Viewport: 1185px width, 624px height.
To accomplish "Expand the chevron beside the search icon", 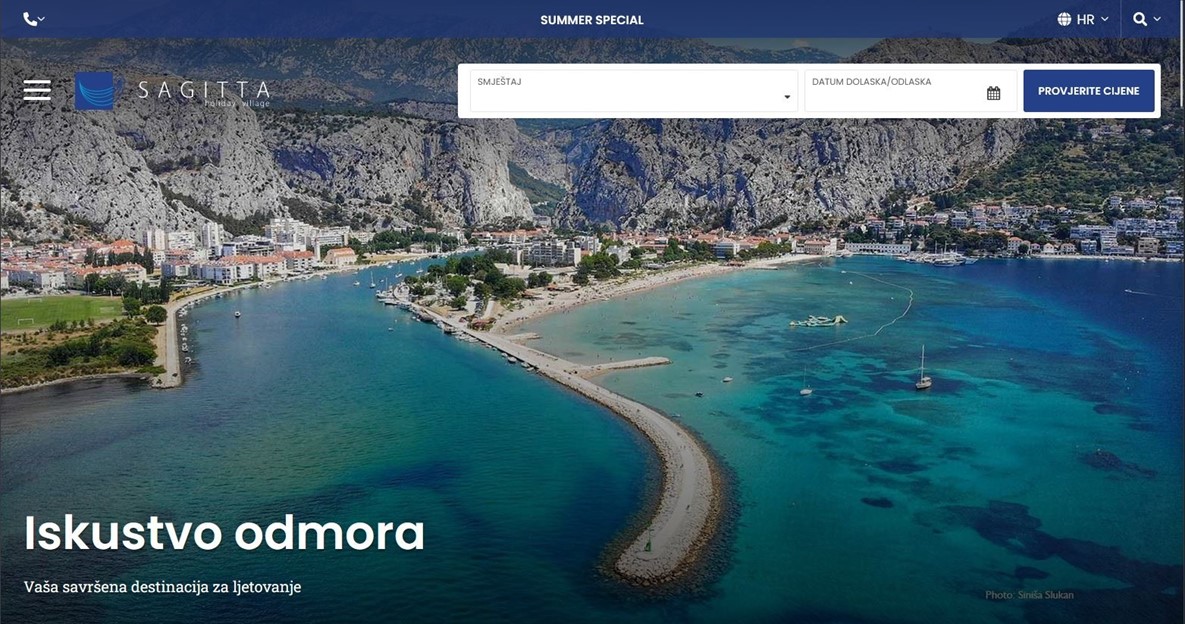I will point(1157,20).
